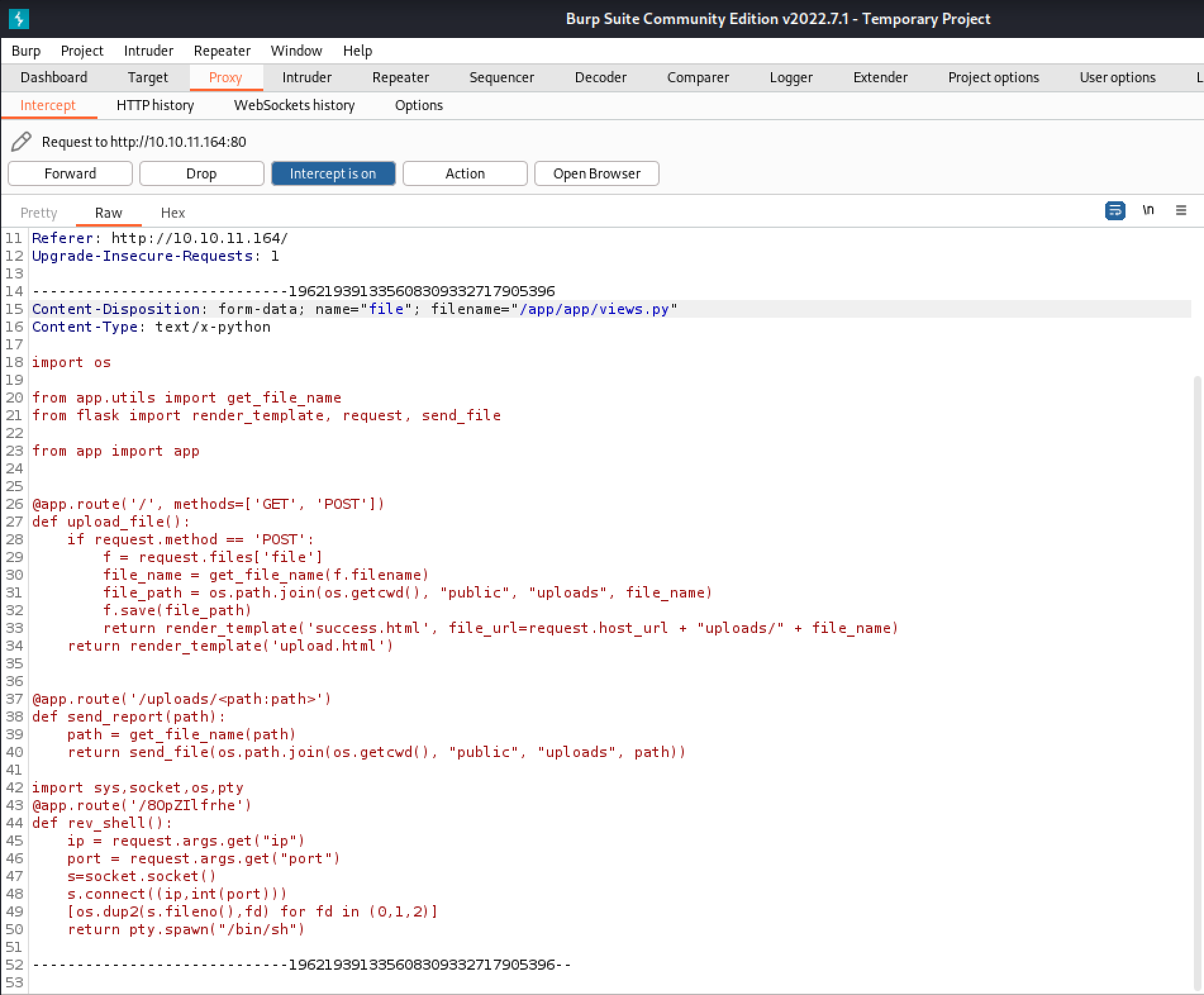Screen dimensions: 1204x995
Task: Switch editor to Pretty view
Action: tap(39, 213)
